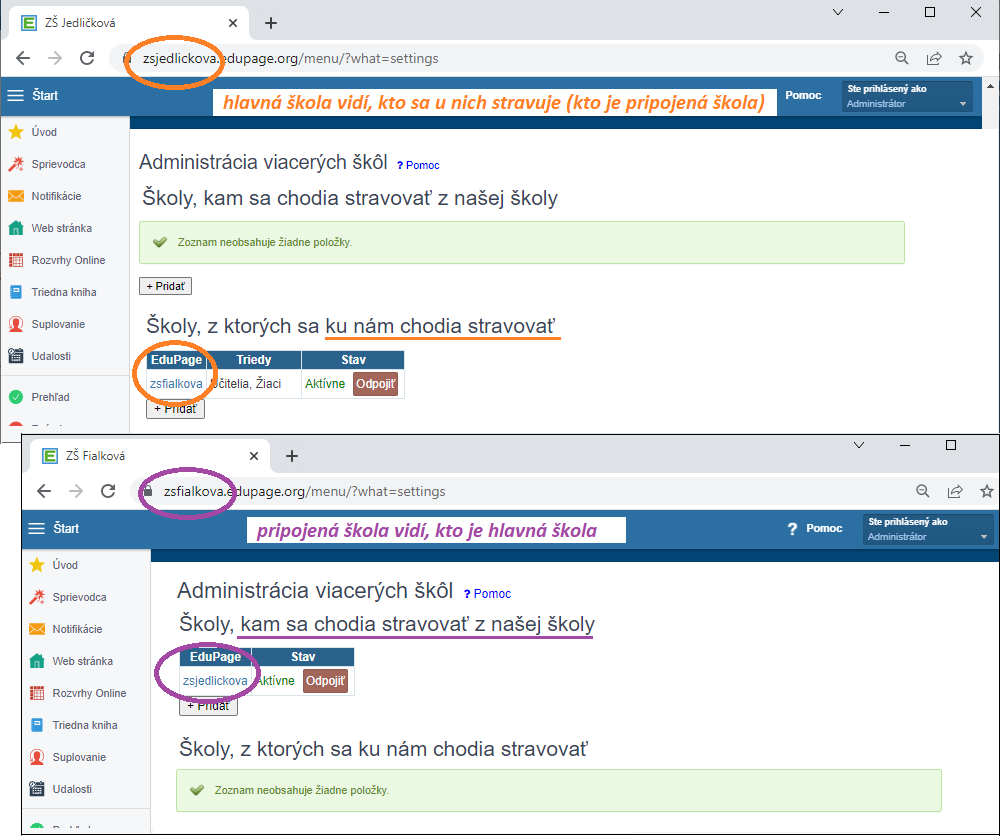Open Pomoc link beside heading in ZŠ Jedličková
The height and width of the screenshot is (836, 1000).
[418, 165]
